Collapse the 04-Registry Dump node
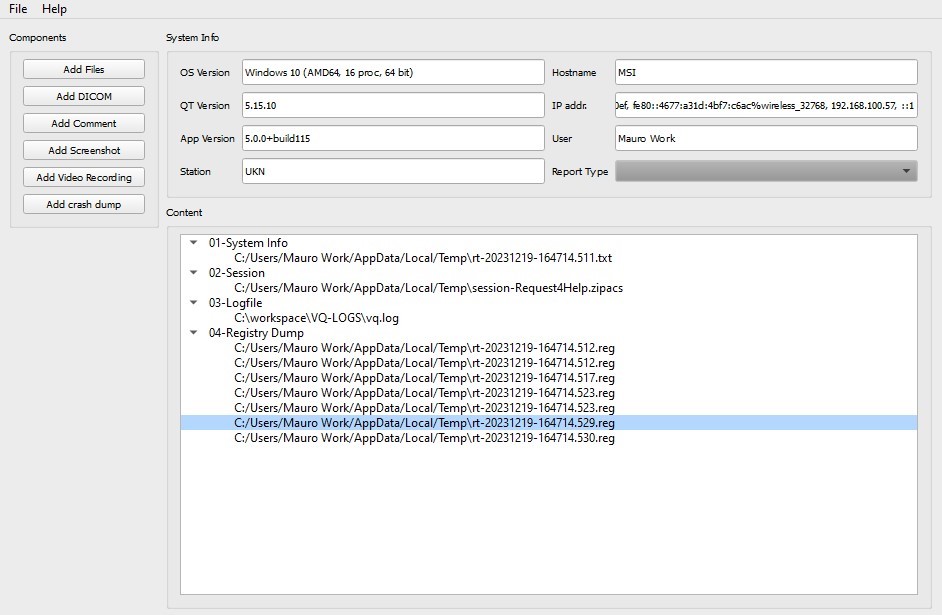Viewport: 942px width, 615px height. pyautogui.click(x=193, y=333)
